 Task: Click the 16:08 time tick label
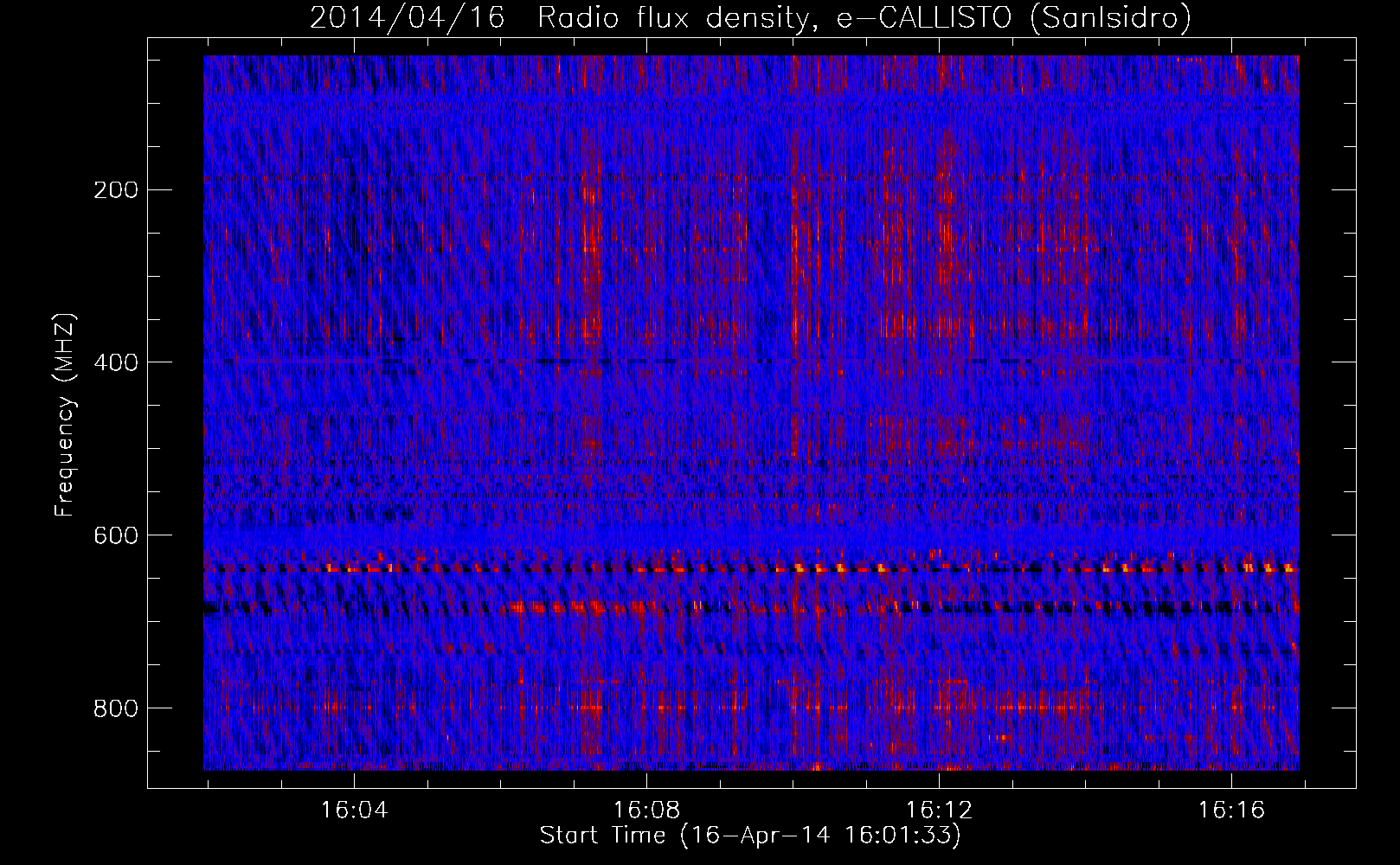(x=646, y=810)
